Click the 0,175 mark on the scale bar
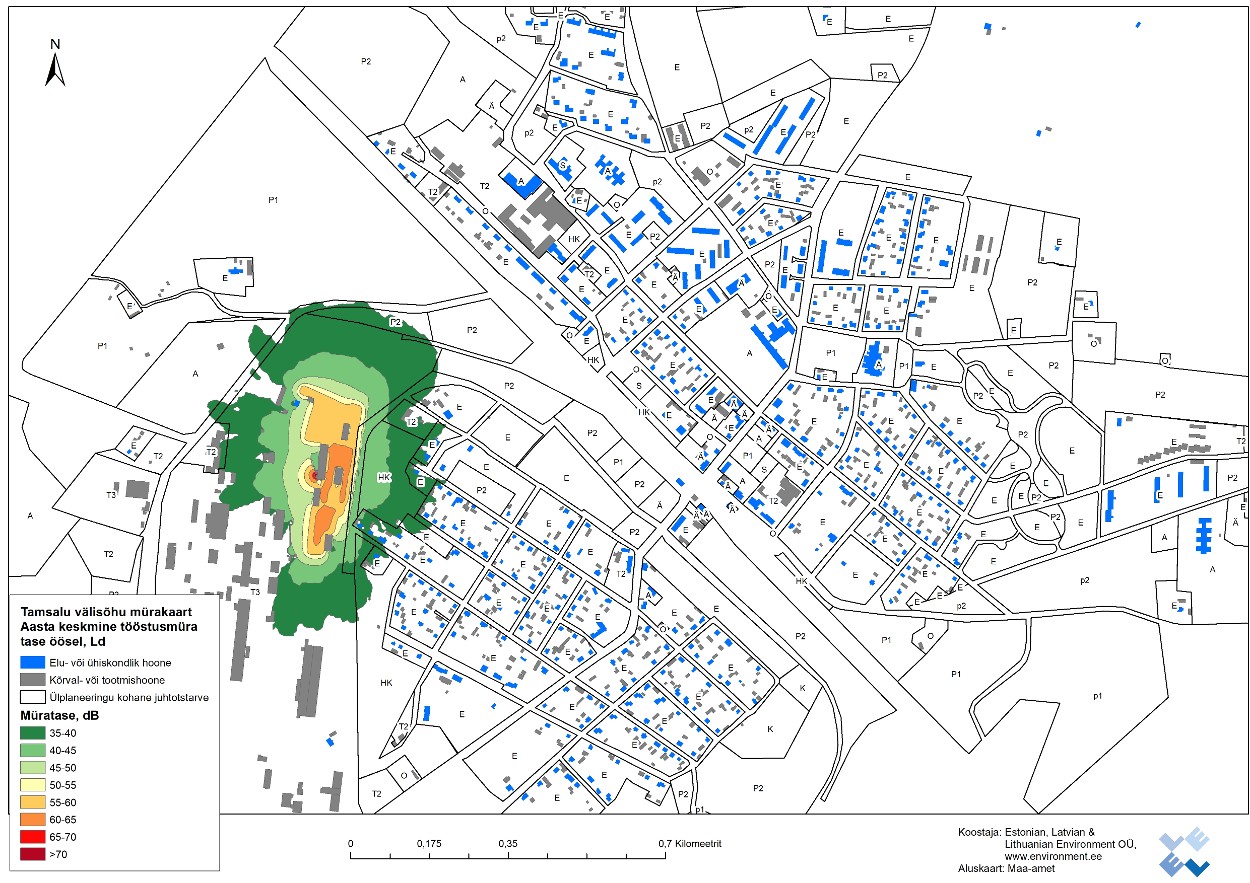The height and width of the screenshot is (883, 1250). pyautogui.click(x=429, y=843)
